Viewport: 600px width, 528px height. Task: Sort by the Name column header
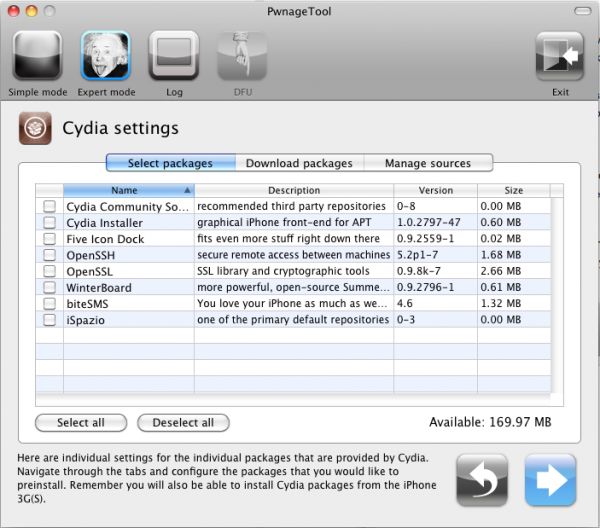[129, 190]
